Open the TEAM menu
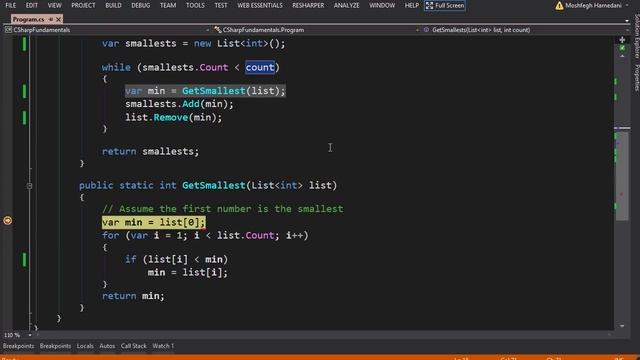This screenshot has height=360, width=640. pos(168,5)
